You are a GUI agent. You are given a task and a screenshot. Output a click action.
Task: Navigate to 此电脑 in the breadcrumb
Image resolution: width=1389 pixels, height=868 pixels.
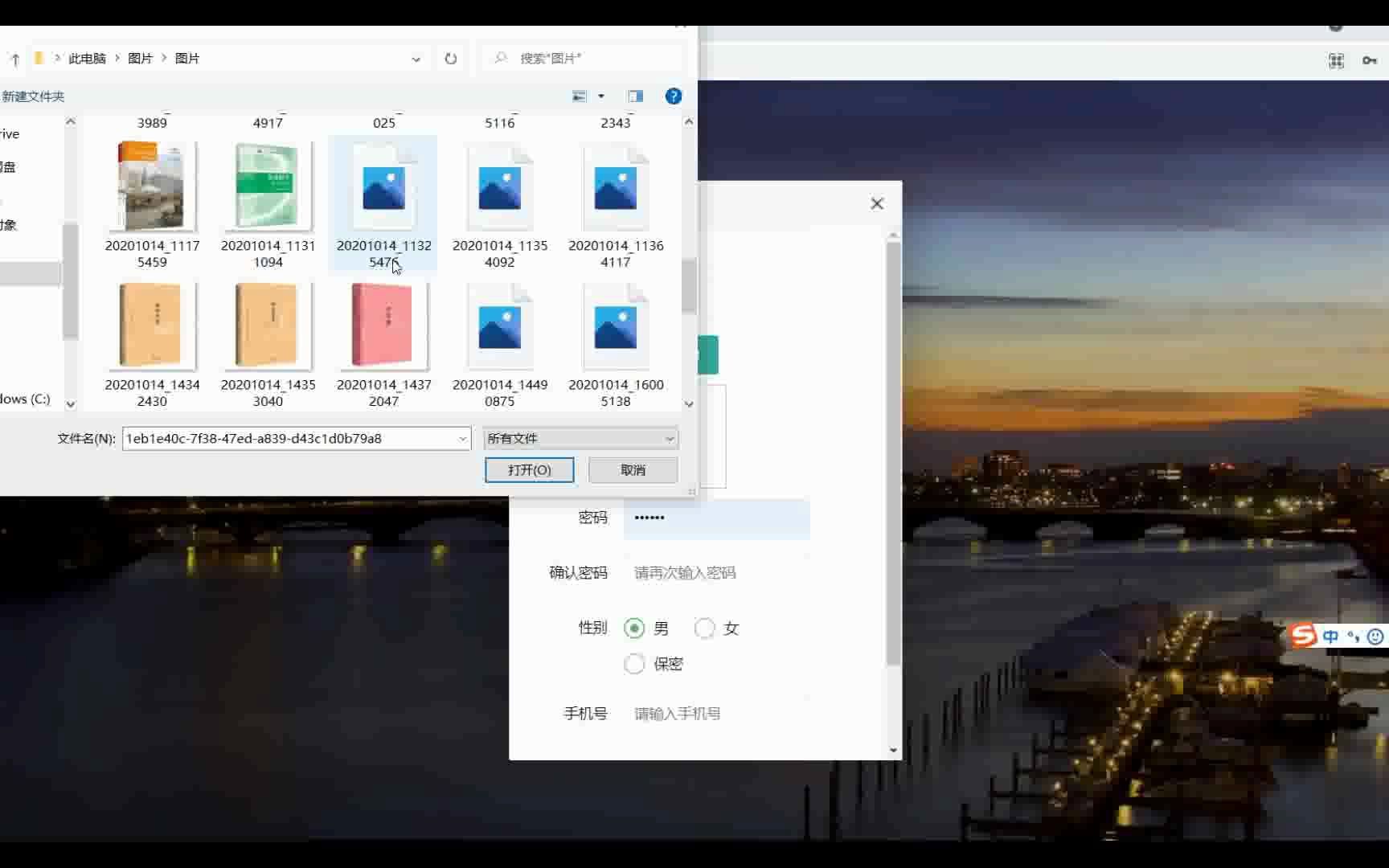(x=88, y=58)
